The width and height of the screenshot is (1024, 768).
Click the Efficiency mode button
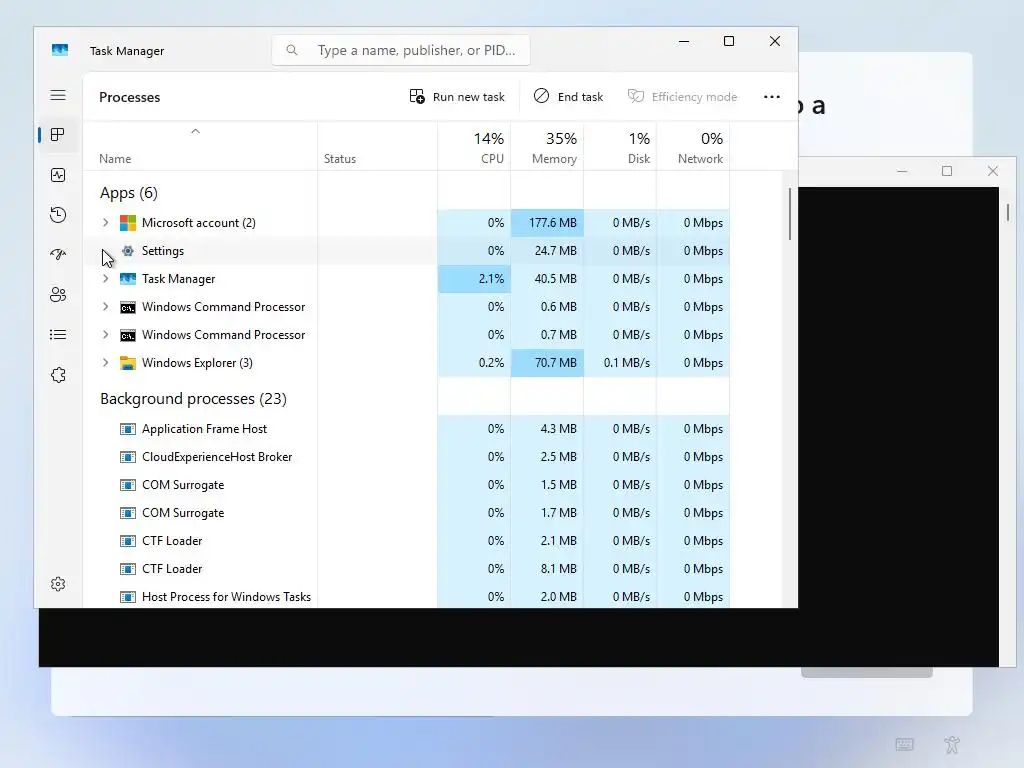pos(682,97)
